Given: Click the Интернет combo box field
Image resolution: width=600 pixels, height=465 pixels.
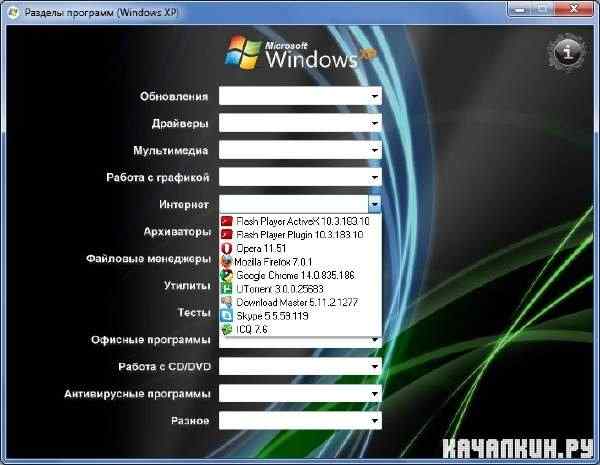Looking at the screenshot, I should [300, 204].
